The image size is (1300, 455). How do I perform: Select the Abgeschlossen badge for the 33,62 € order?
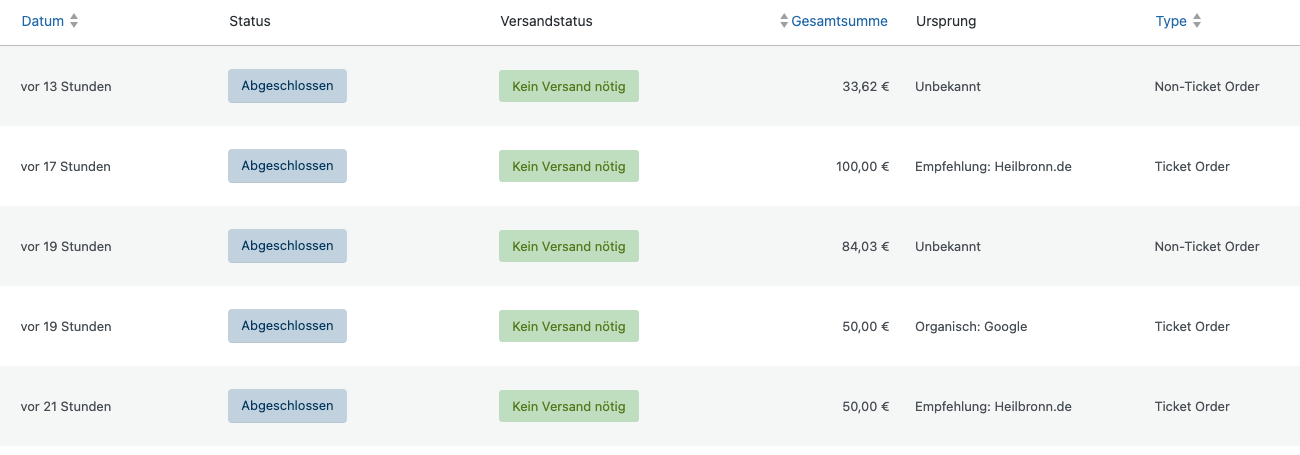click(287, 86)
